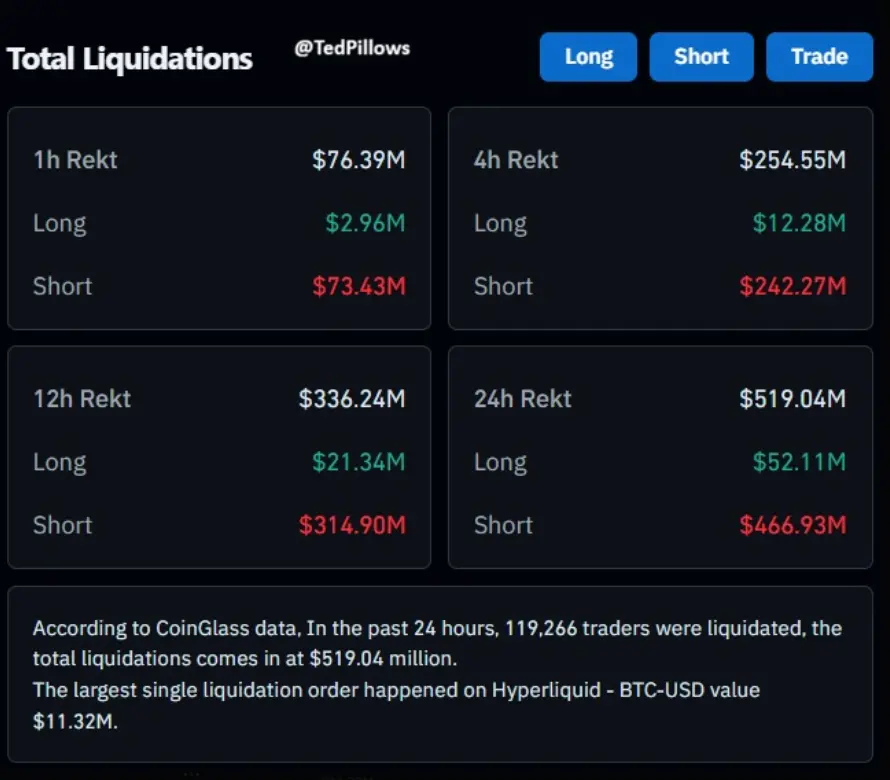The height and width of the screenshot is (780, 890).
Task: Click the $466.93M short liquidation value
Action: [x=793, y=525]
